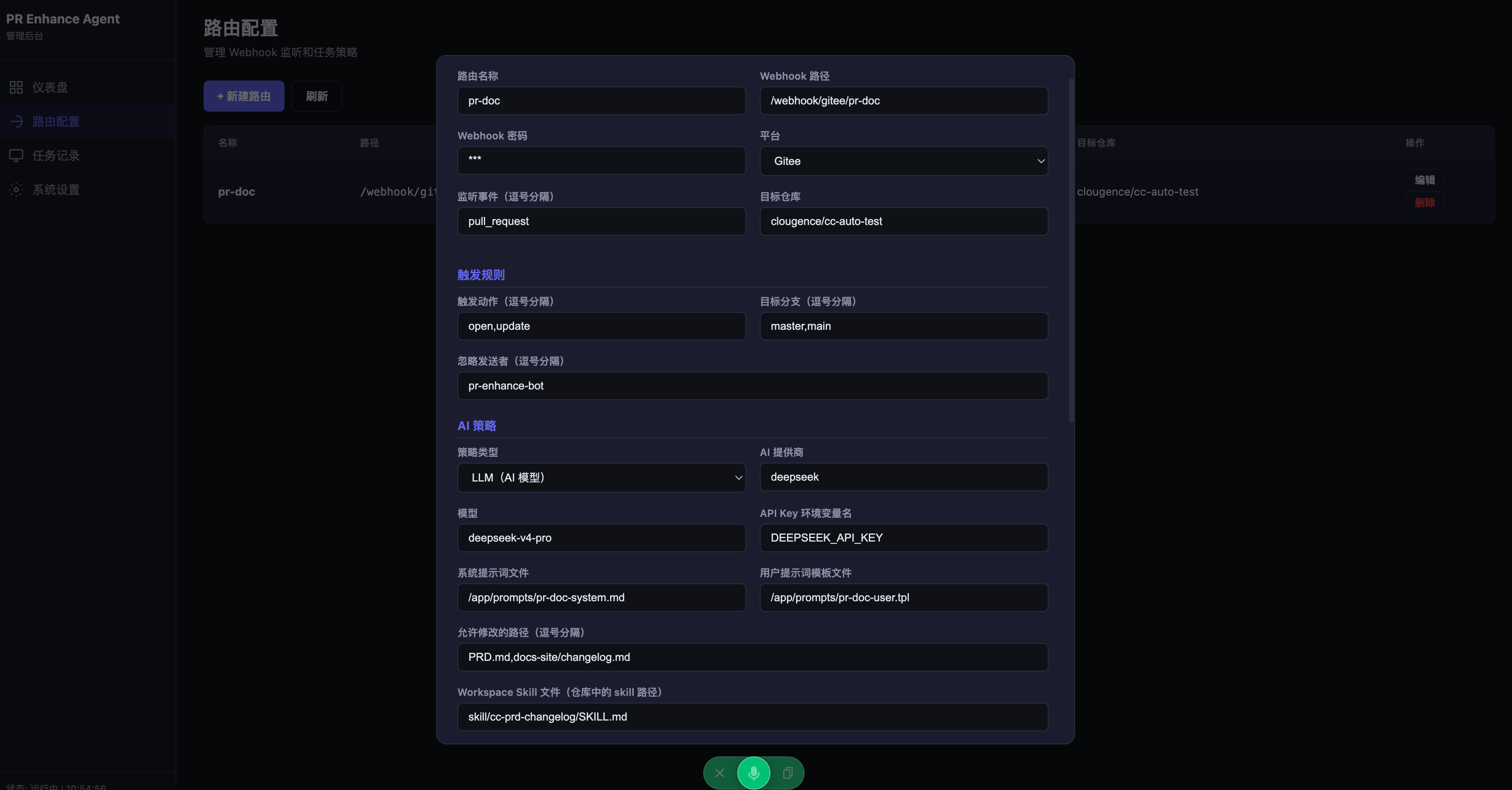The image size is (1512, 790).
Task: Click the dialog's vertical scrollbar
Action: [x=1071, y=250]
